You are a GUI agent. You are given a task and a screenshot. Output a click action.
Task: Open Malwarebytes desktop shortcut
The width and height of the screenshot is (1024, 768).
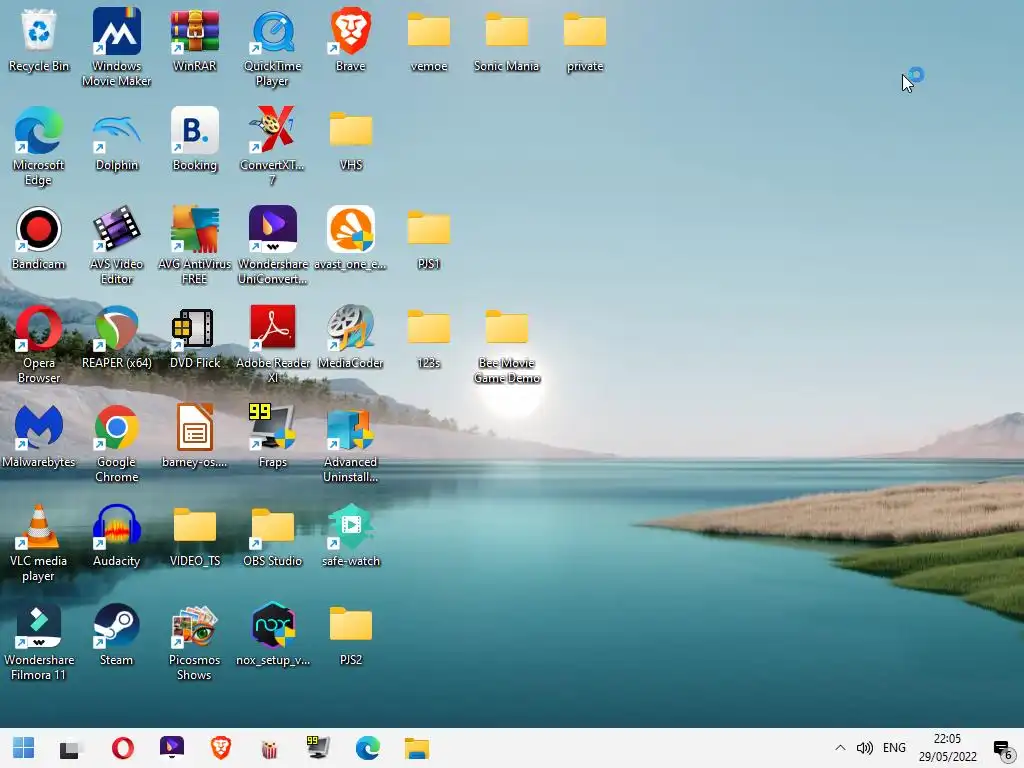pyautogui.click(x=39, y=437)
